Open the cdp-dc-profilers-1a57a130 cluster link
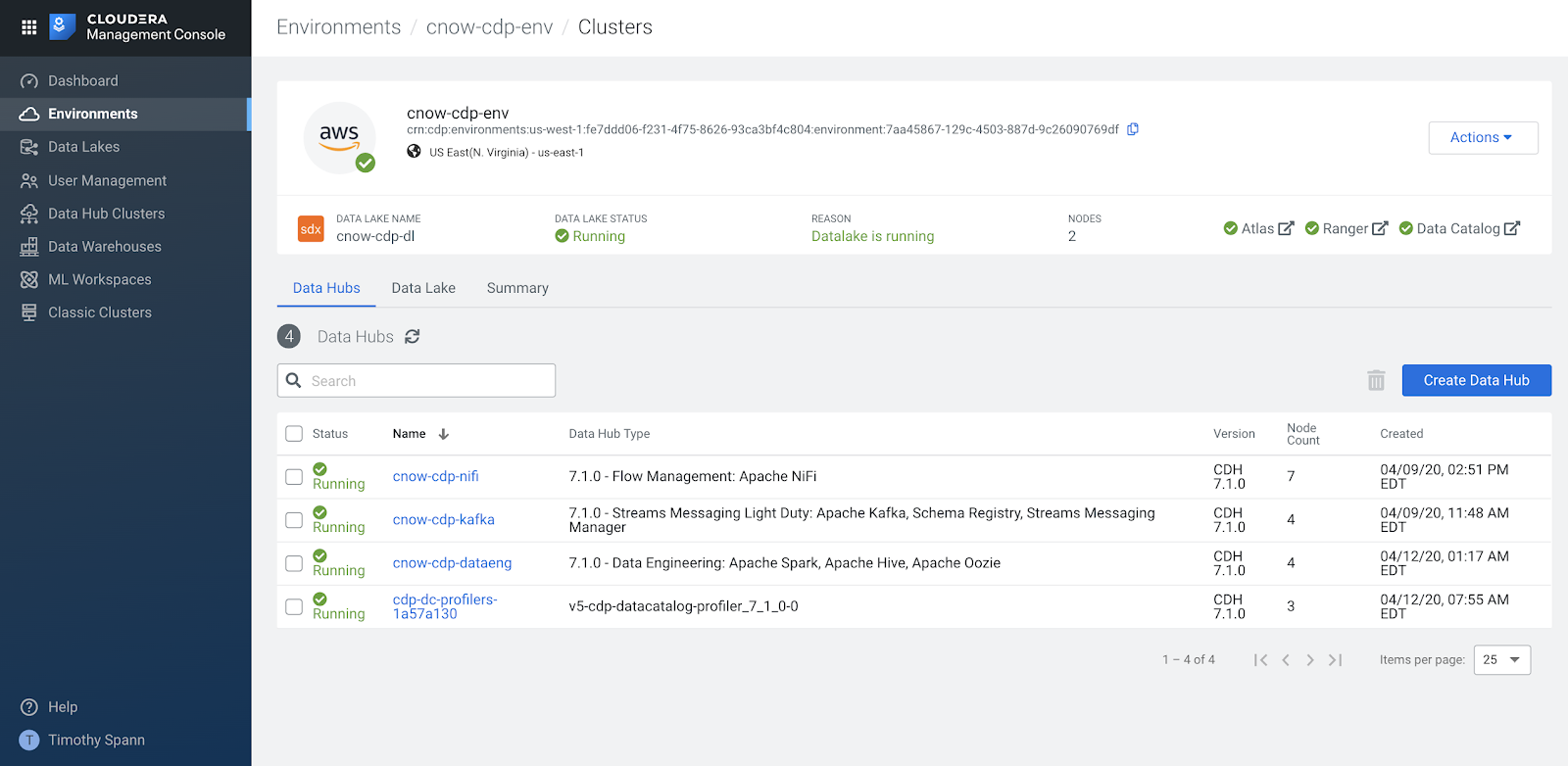 (x=445, y=606)
